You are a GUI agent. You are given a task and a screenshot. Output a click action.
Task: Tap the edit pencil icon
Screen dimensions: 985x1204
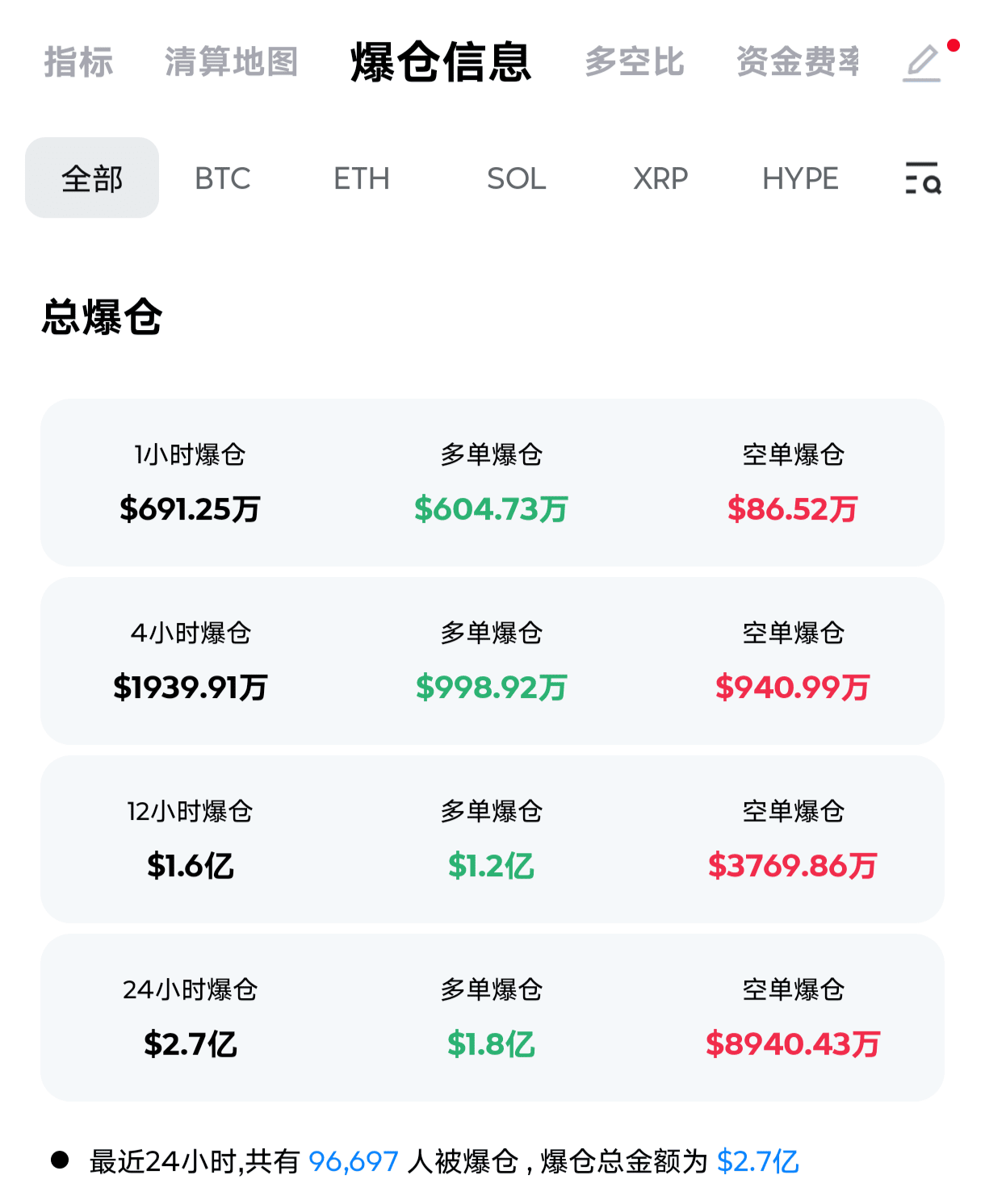click(x=922, y=63)
